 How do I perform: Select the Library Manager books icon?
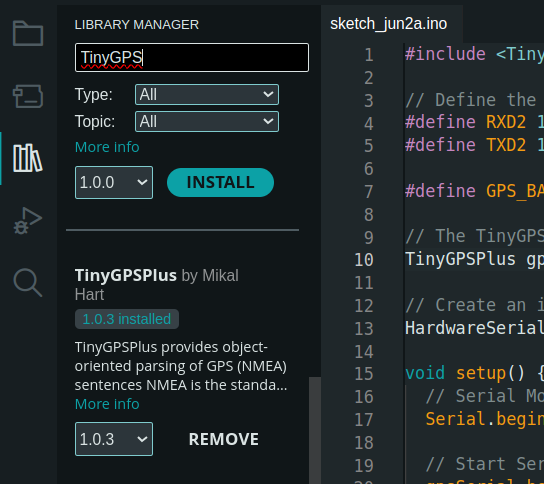pos(28,158)
